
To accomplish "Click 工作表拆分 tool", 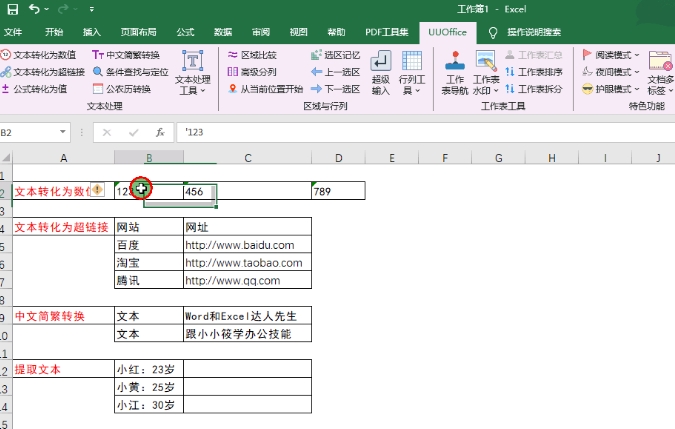I will coord(534,89).
